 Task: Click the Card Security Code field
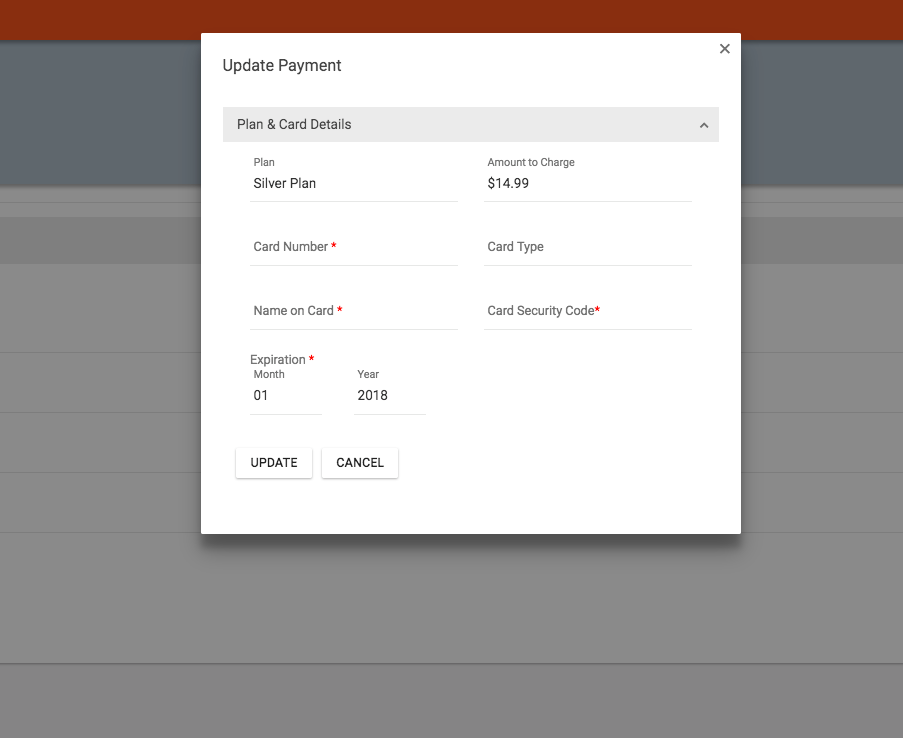pyautogui.click(x=587, y=316)
